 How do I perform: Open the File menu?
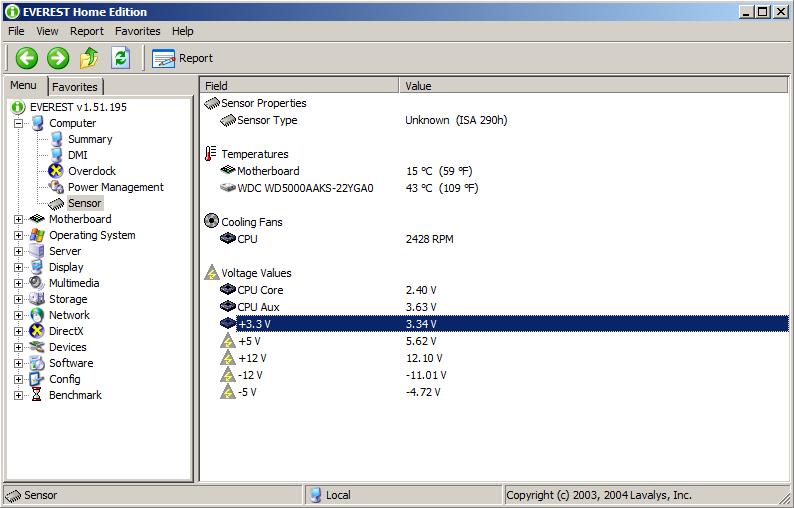[16, 31]
